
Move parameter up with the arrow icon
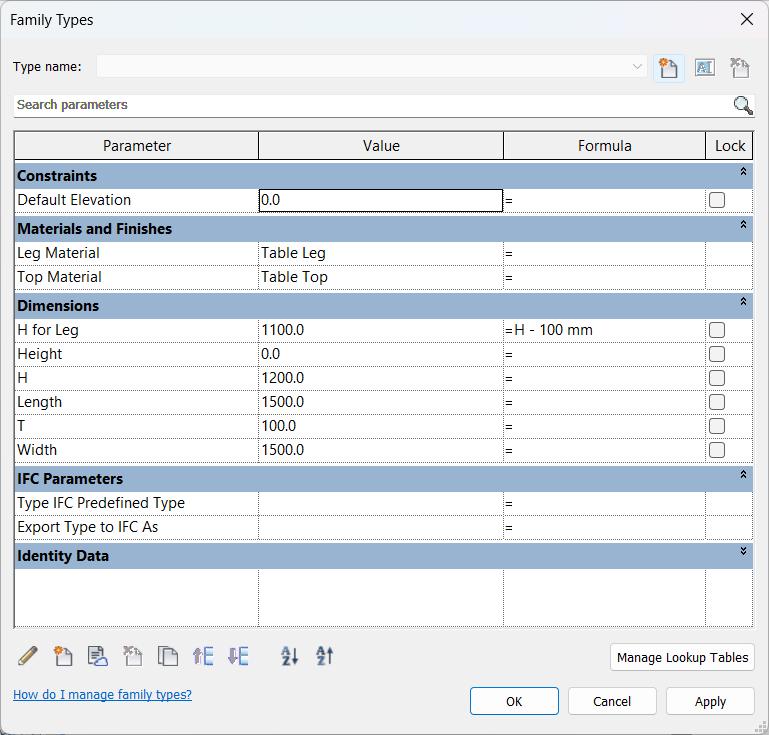coord(203,656)
